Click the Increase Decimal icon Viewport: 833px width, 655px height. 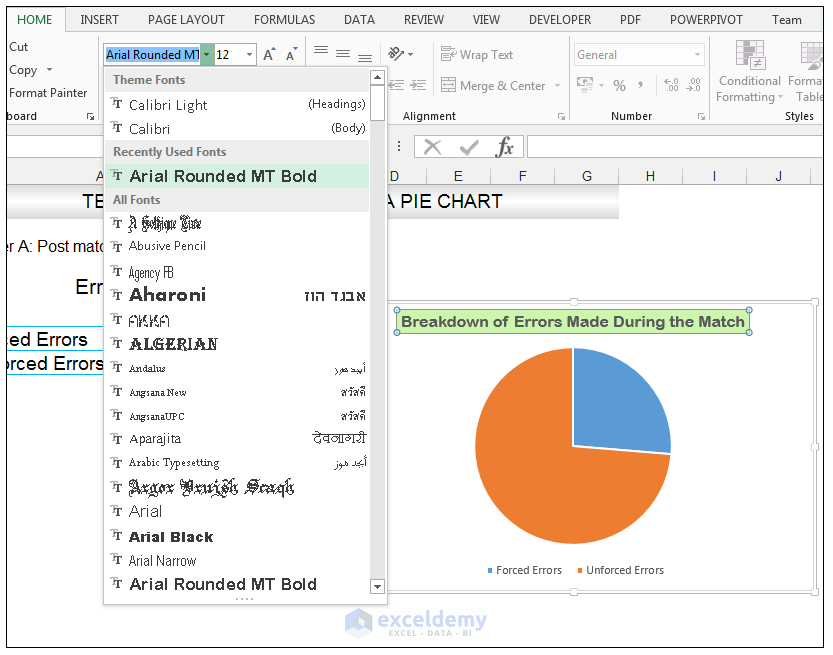tap(671, 85)
